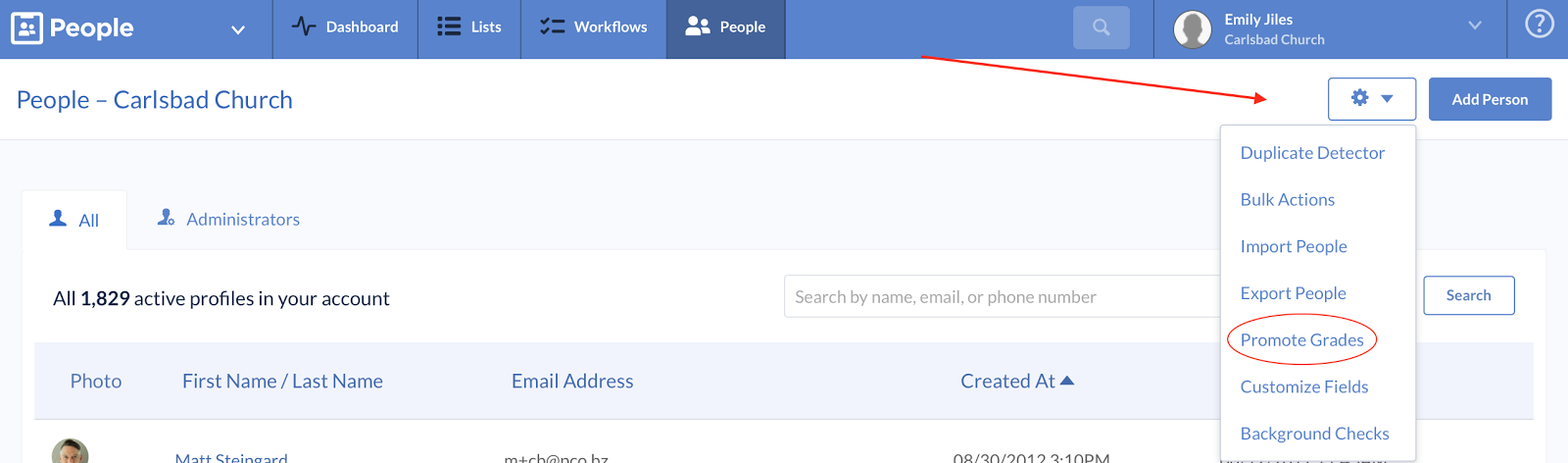1568x463 pixels.
Task: Select the All people tab
Action: pyautogui.click(x=74, y=221)
